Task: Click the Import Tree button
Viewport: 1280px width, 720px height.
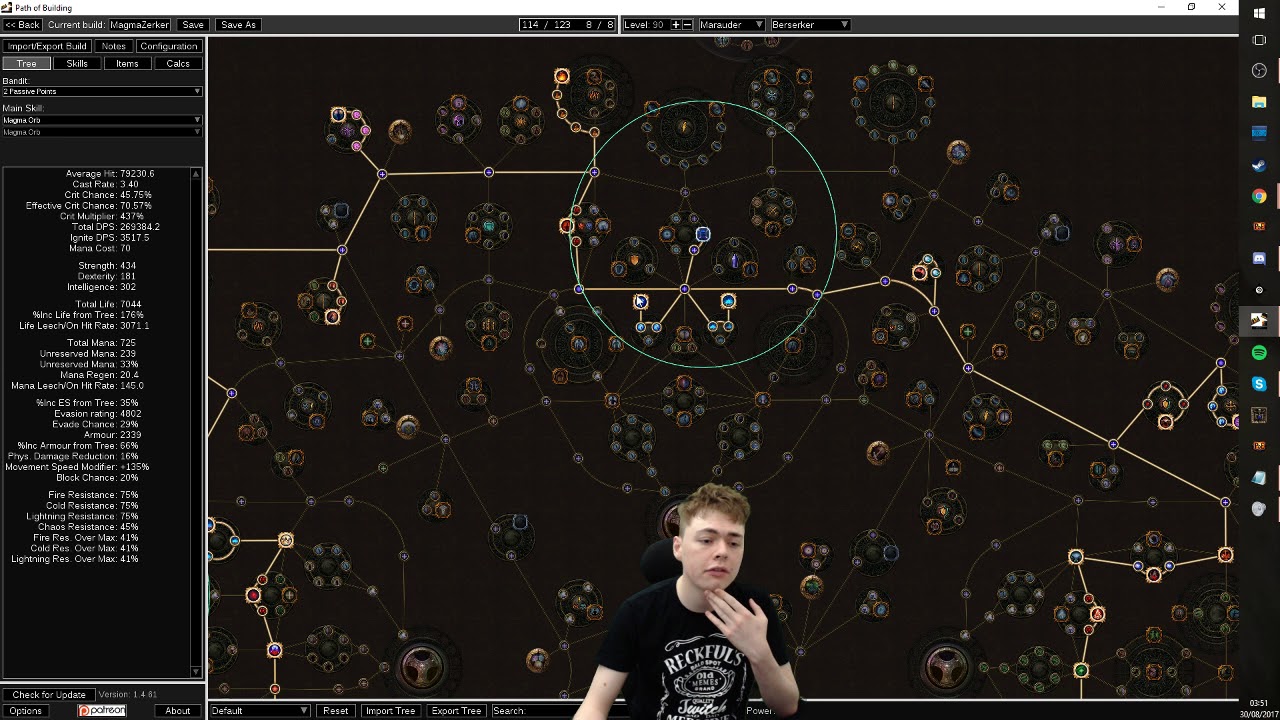Action: pos(390,711)
